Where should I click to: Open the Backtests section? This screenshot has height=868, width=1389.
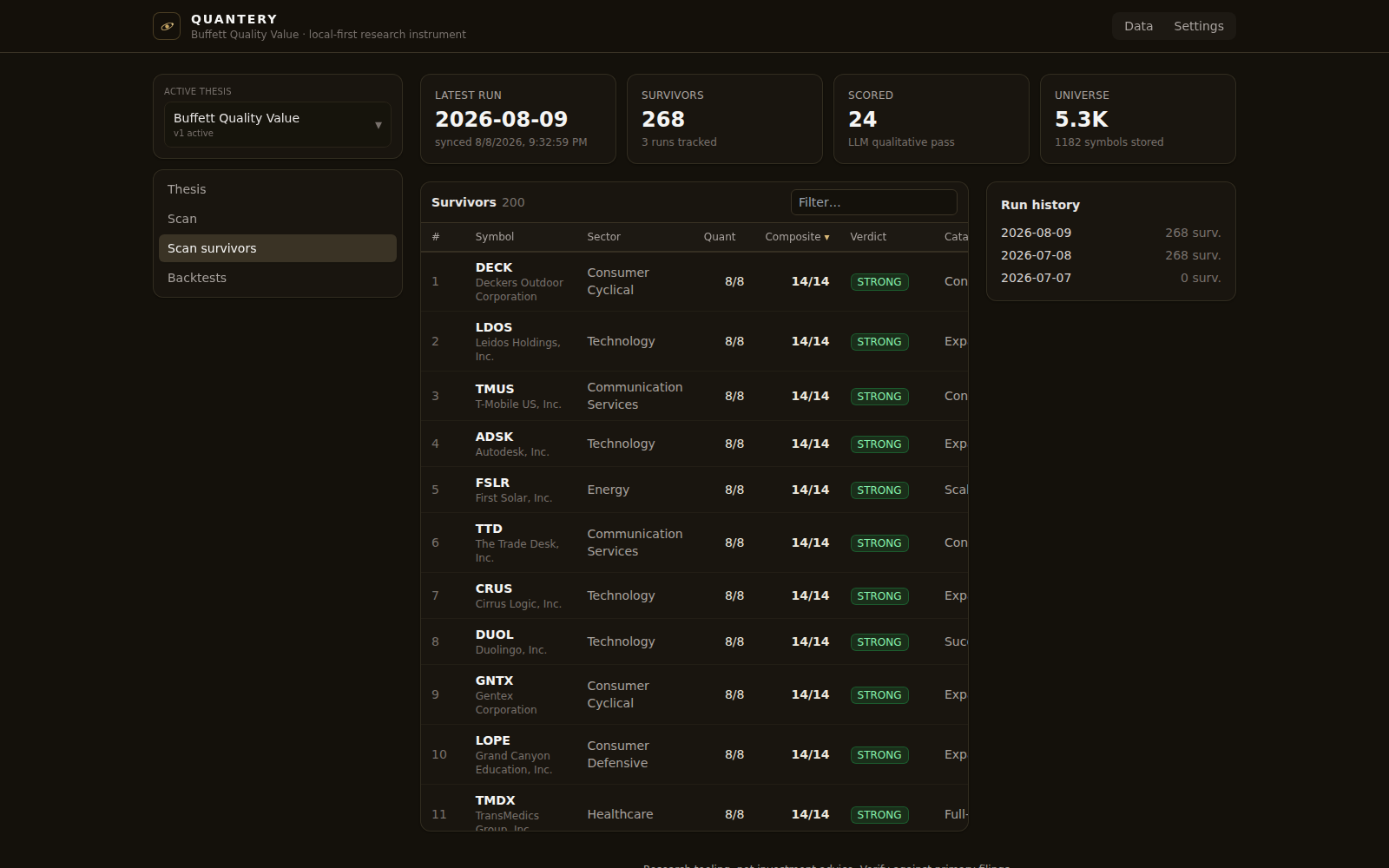click(x=278, y=278)
